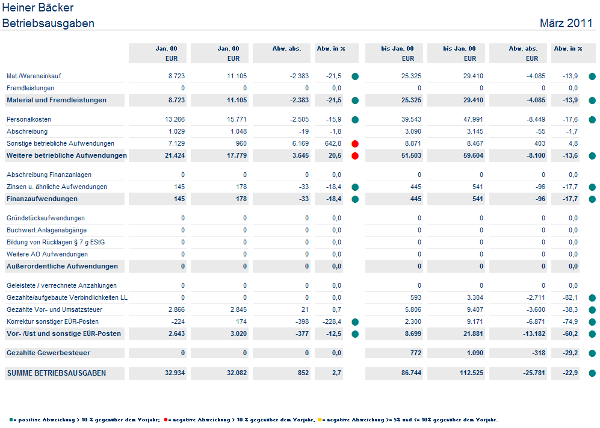
Task: Click value 9.407 in Umsatzsteuer row
Action: point(475,309)
